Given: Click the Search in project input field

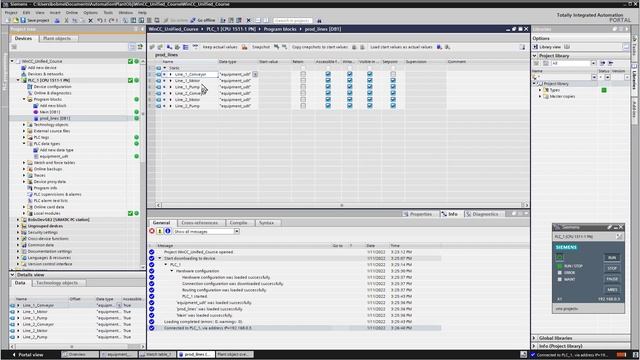Looking at the screenshot, I should click(x=292, y=20).
